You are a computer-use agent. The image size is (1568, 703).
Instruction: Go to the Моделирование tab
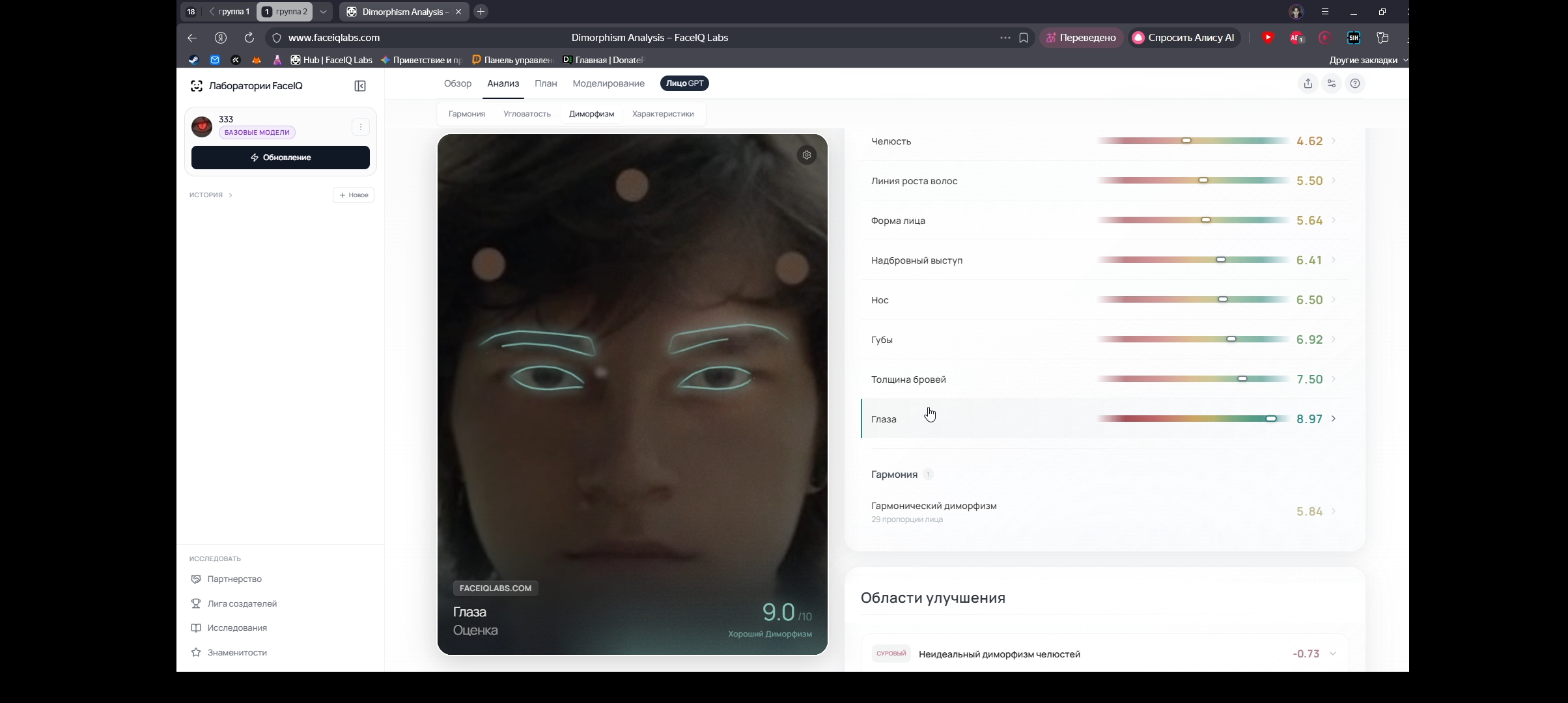pos(609,83)
